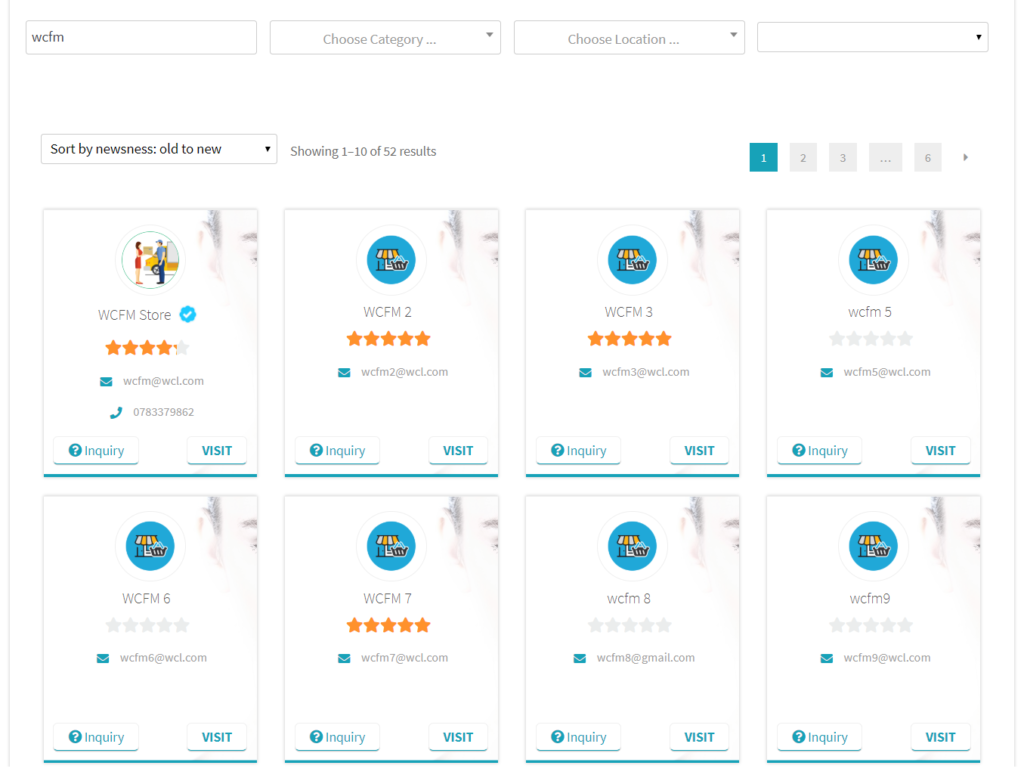Visit the WCFM 3 store
Viewport: 1024px width, 781px height.
(699, 451)
